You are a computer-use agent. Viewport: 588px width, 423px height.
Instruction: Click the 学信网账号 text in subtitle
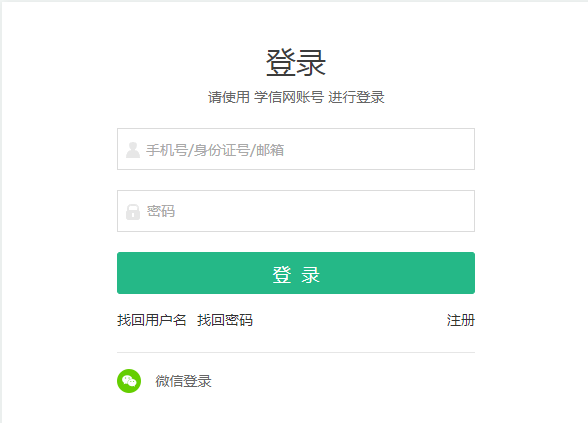click(289, 97)
